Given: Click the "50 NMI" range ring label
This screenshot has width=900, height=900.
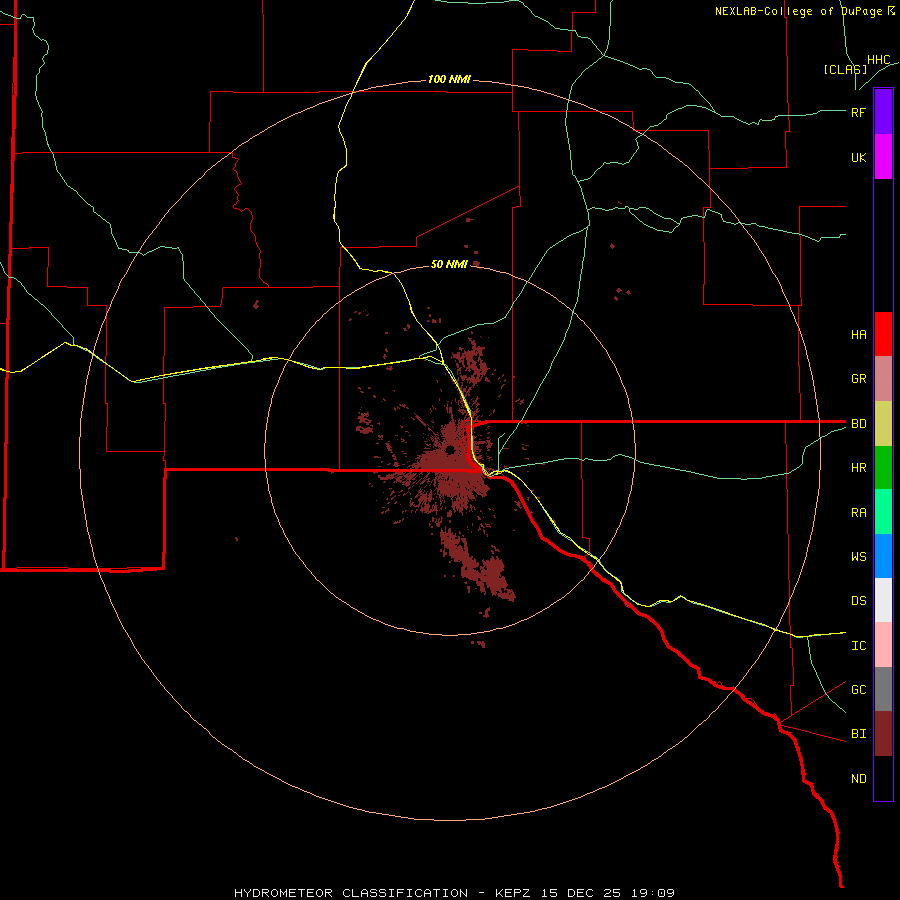Looking at the screenshot, I should [449, 264].
